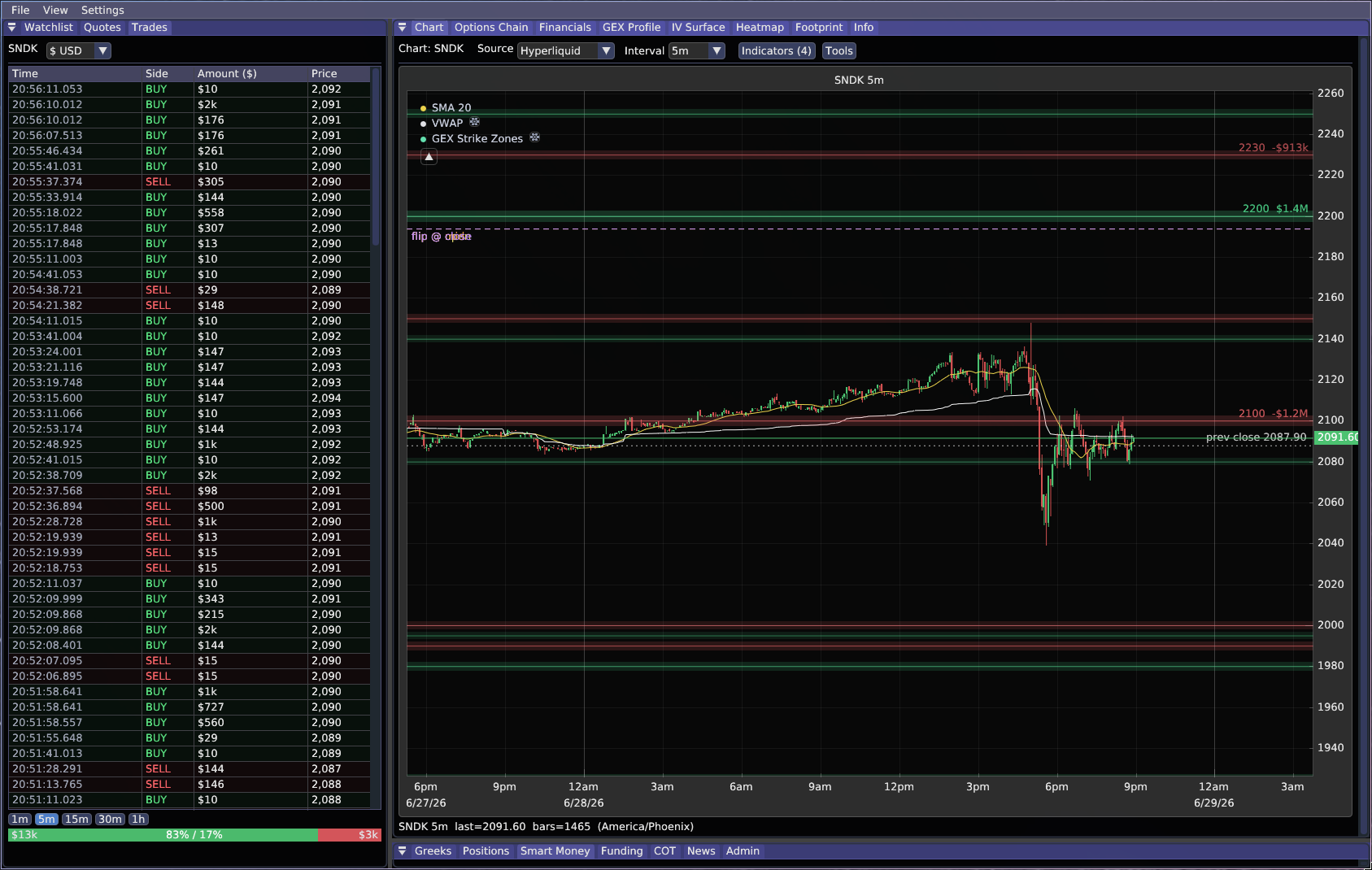Viewport: 1372px width, 870px height.
Task: Select the $727 BUY trade at 20:51:58.641
Action: (189, 707)
